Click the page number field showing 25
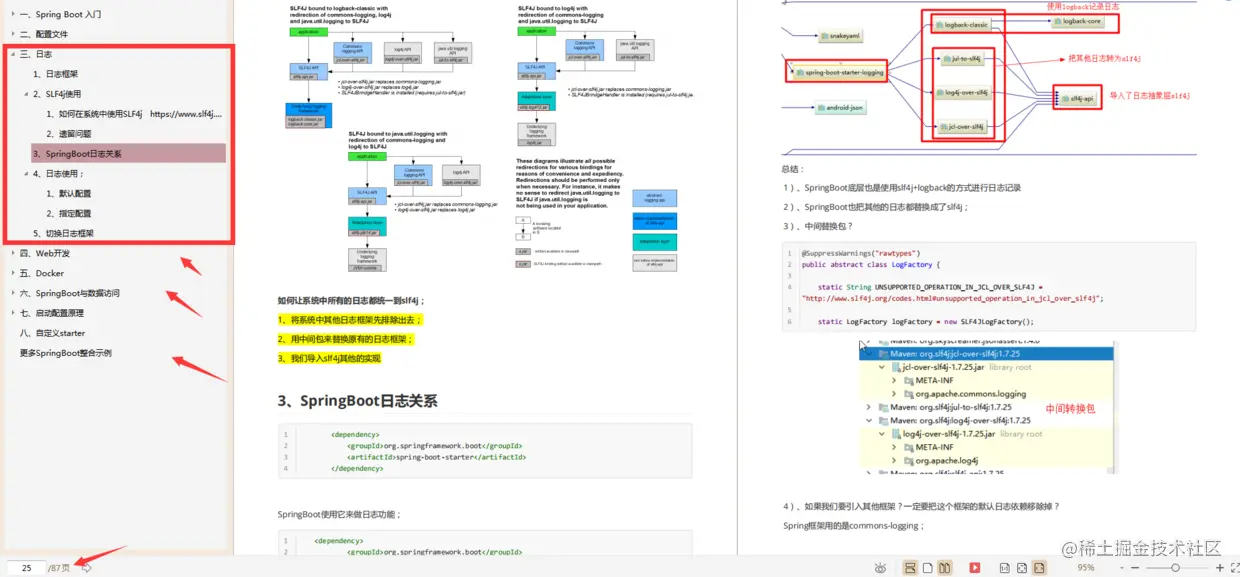1240x577 pixels. click(x=26, y=568)
